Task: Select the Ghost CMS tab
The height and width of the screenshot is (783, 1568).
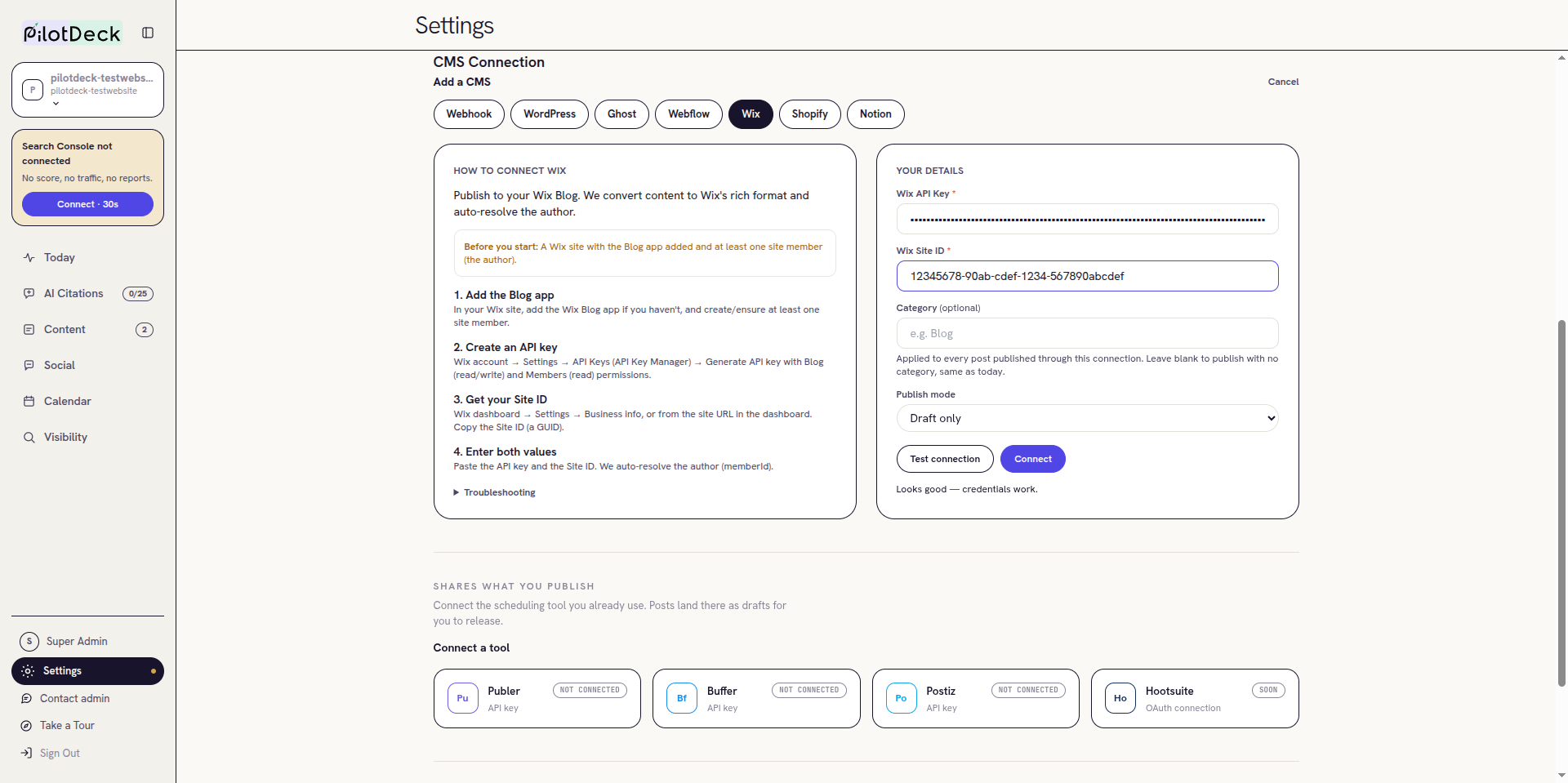Action: pyautogui.click(x=621, y=114)
